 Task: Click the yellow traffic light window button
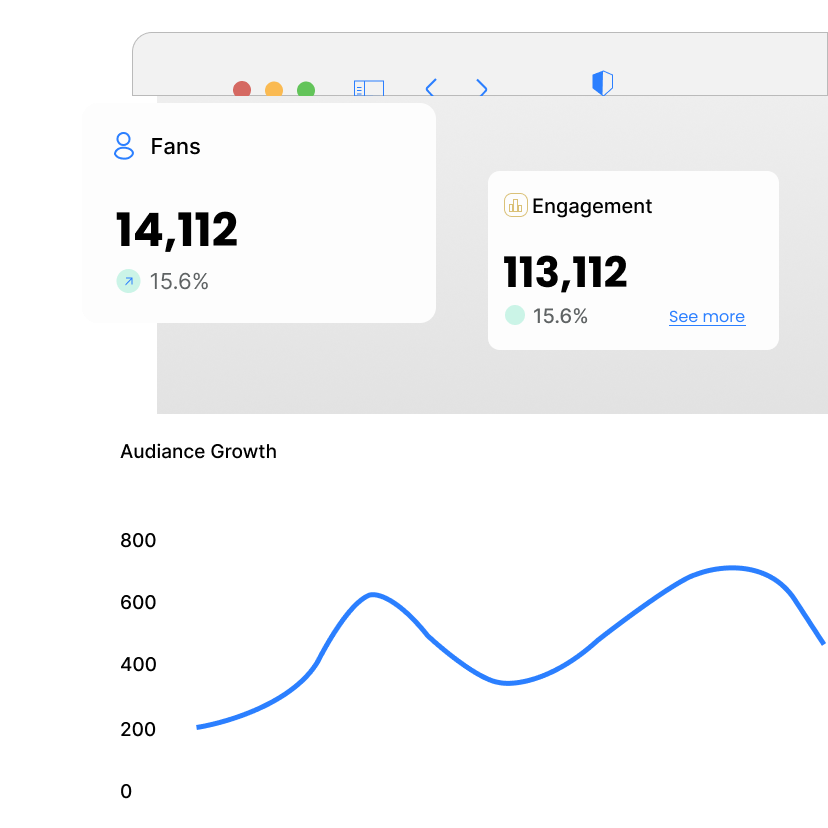point(274,89)
